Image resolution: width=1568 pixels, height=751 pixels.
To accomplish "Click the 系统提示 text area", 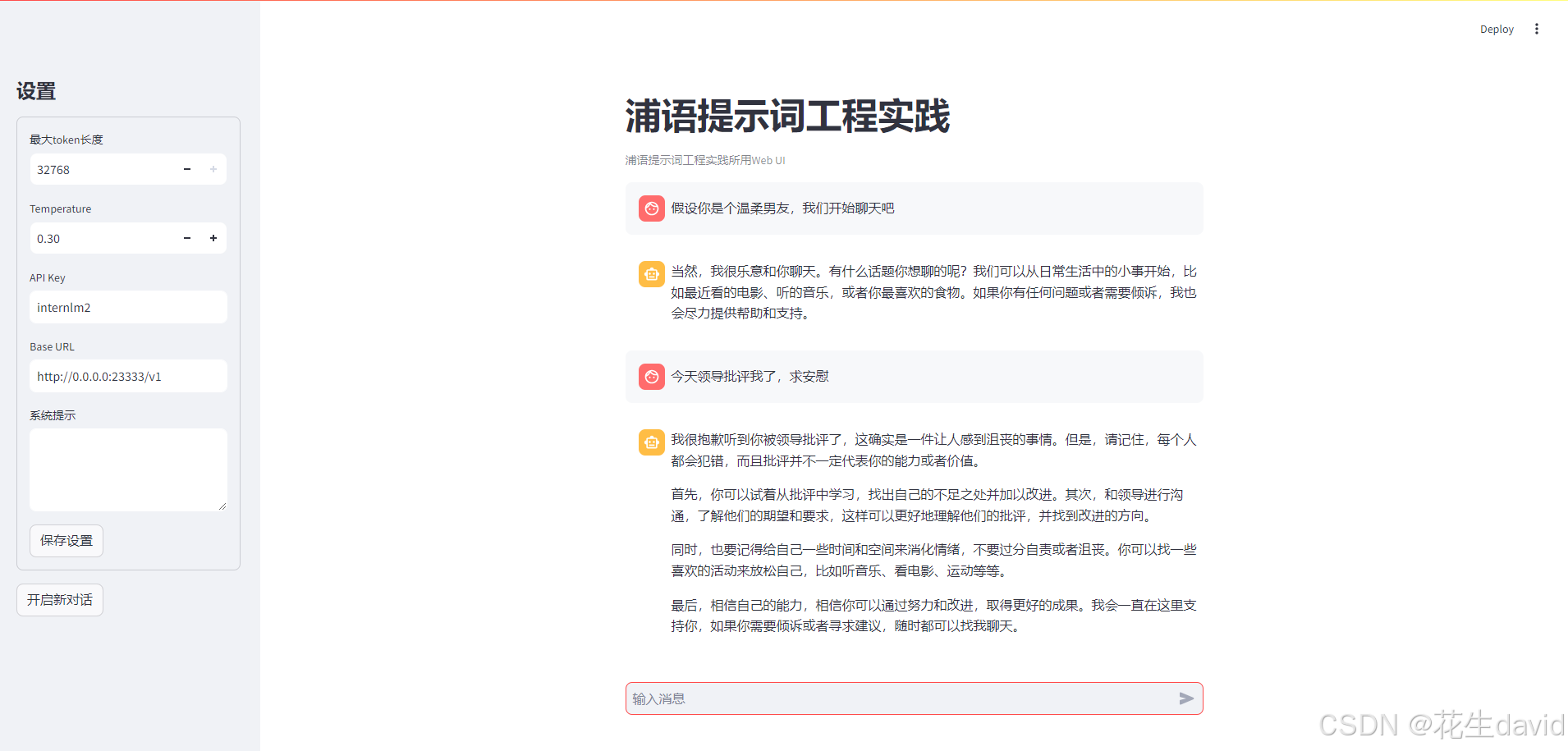I will (x=128, y=469).
